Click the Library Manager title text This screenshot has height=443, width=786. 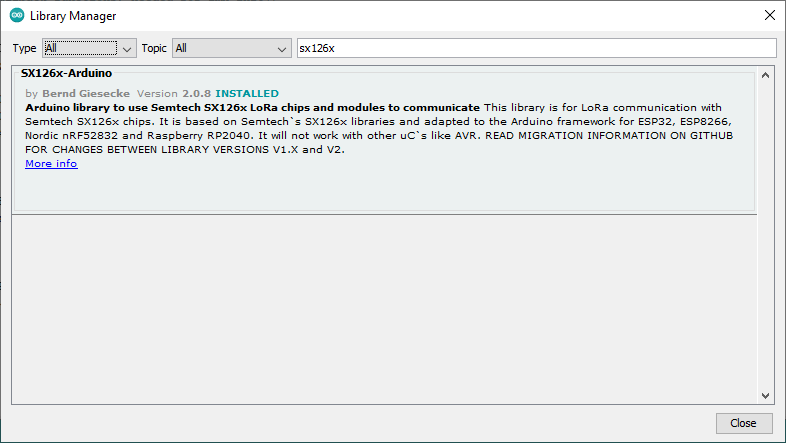coord(73,16)
